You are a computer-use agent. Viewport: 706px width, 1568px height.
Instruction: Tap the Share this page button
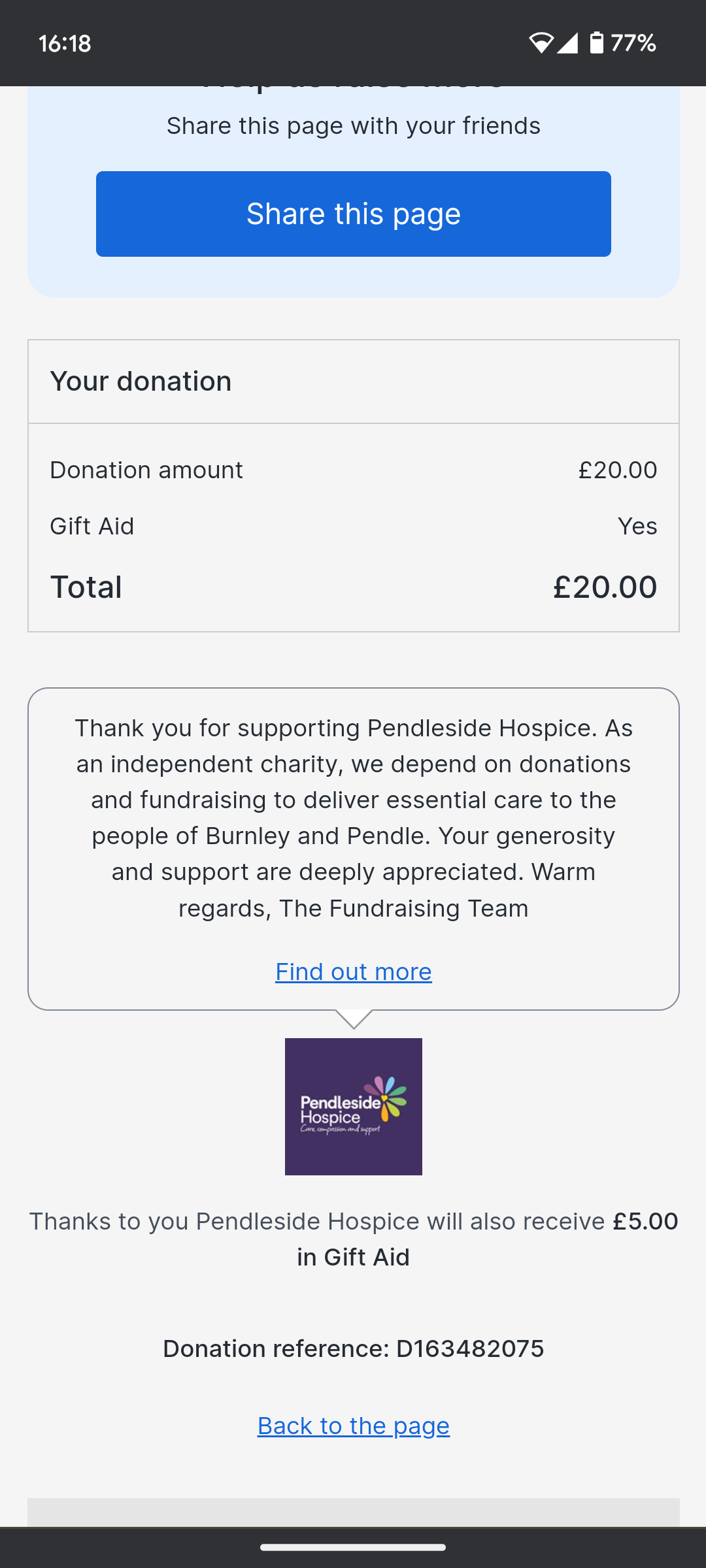(x=353, y=214)
